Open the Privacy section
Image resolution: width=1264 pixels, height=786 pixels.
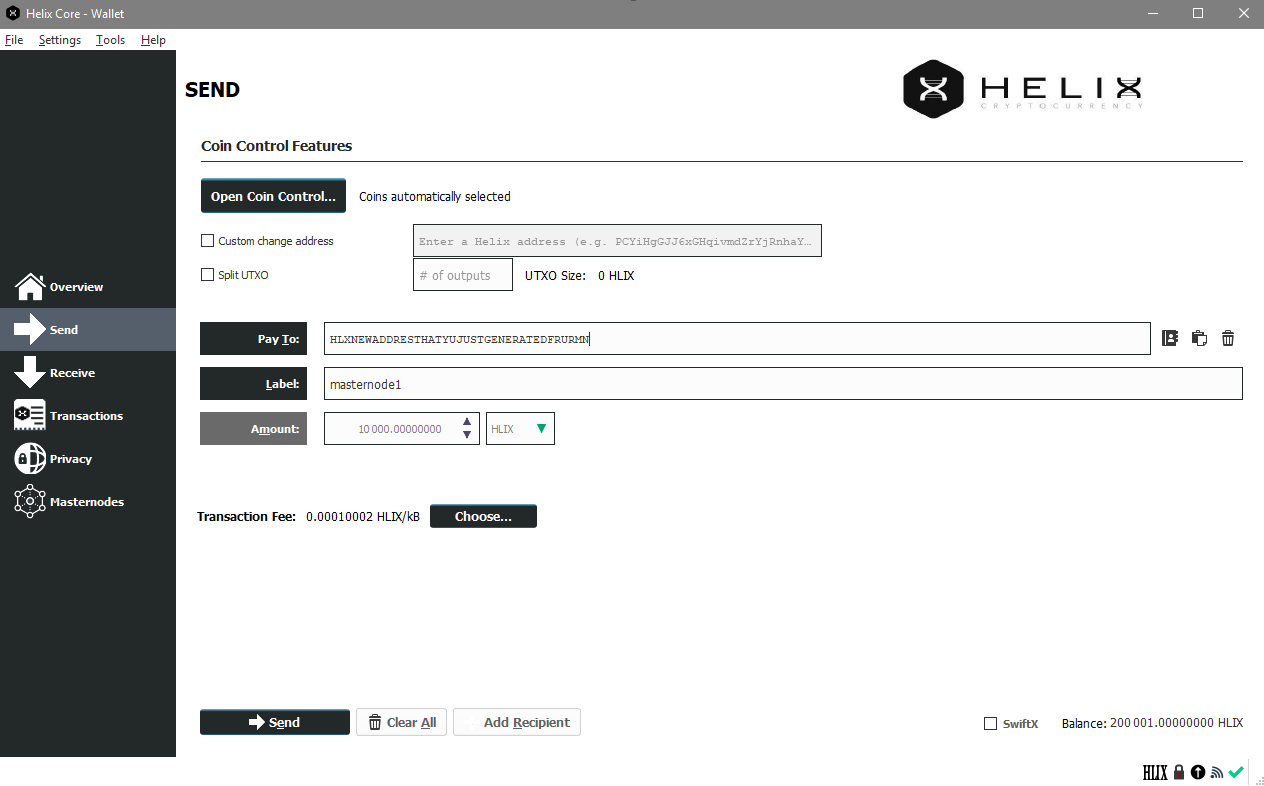(x=88, y=458)
